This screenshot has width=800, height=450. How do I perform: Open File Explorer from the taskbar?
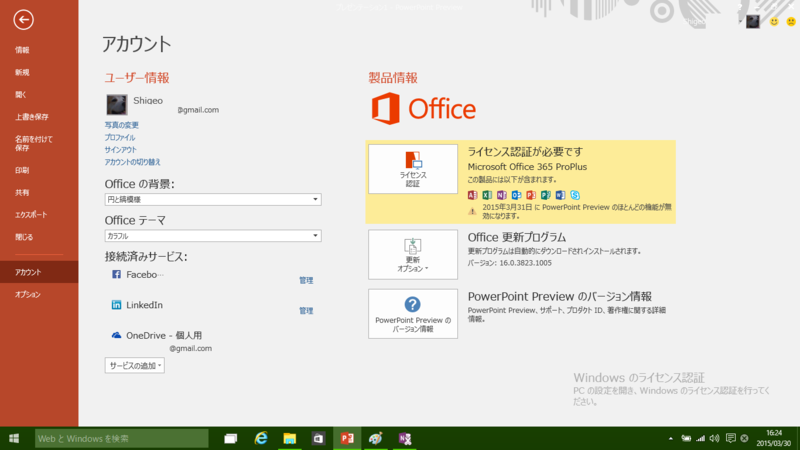coord(290,438)
